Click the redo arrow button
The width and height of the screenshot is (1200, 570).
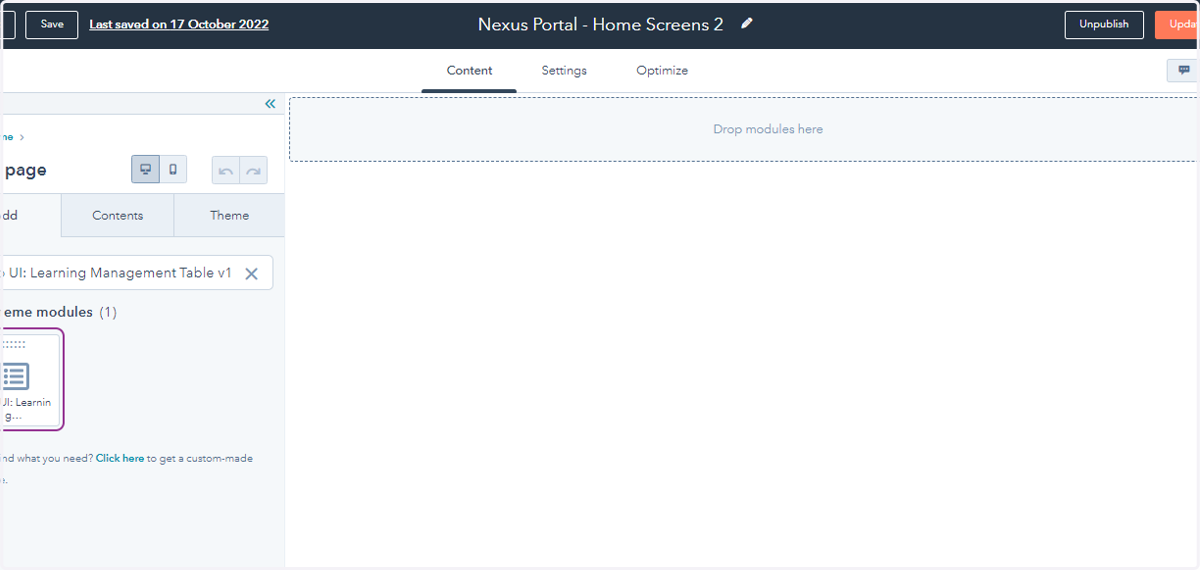click(x=254, y=171)
